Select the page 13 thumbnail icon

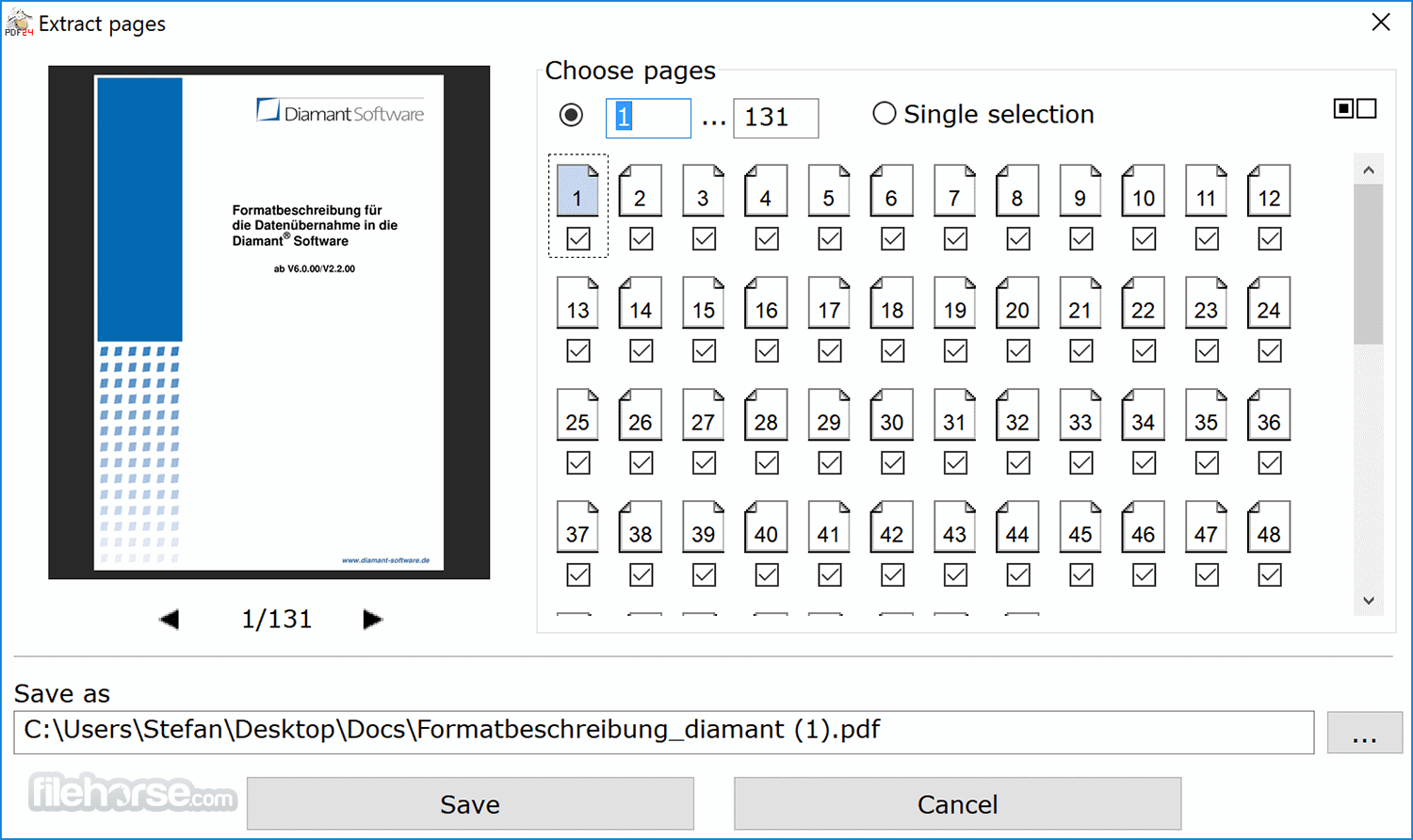coord(577,302)
